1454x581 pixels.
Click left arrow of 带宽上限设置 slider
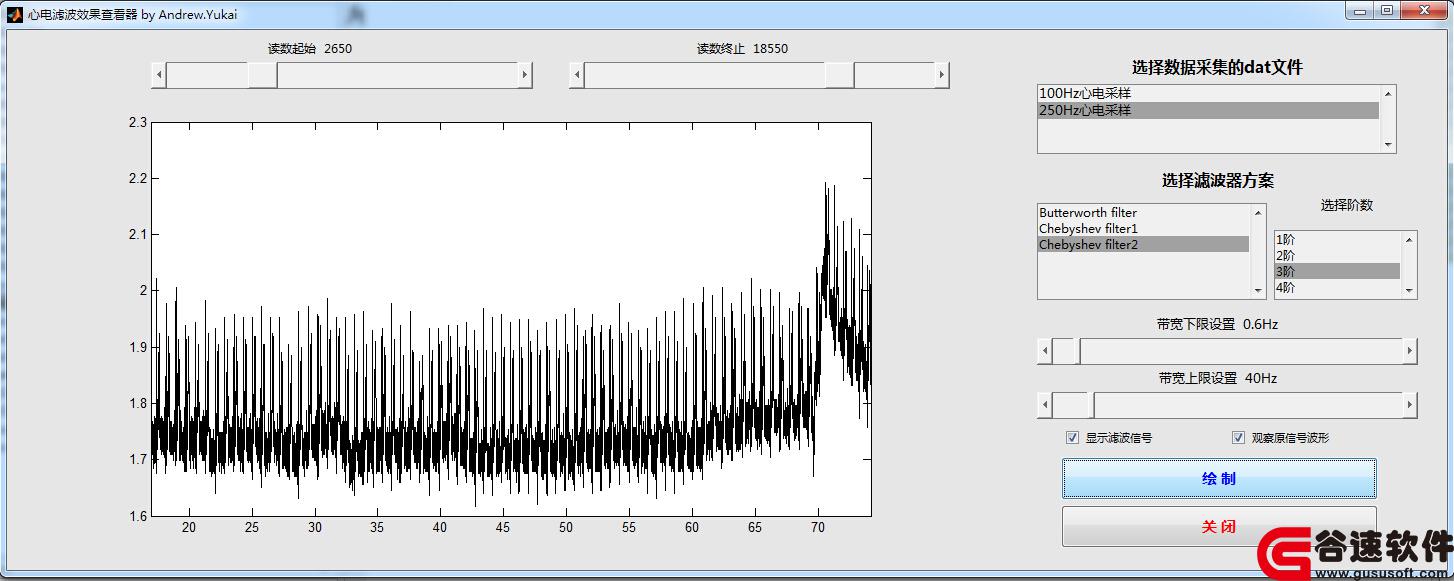[x=1045, y=405]
